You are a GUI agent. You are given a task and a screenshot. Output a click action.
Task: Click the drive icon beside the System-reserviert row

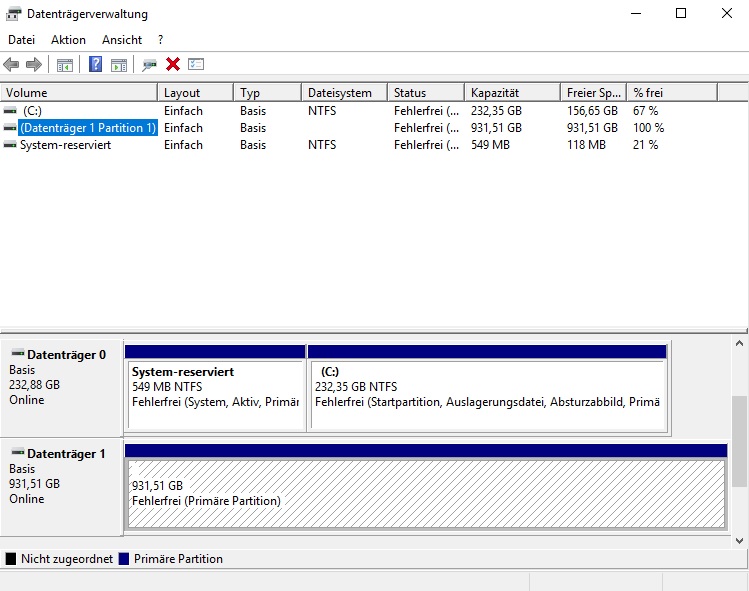(10, 145)
